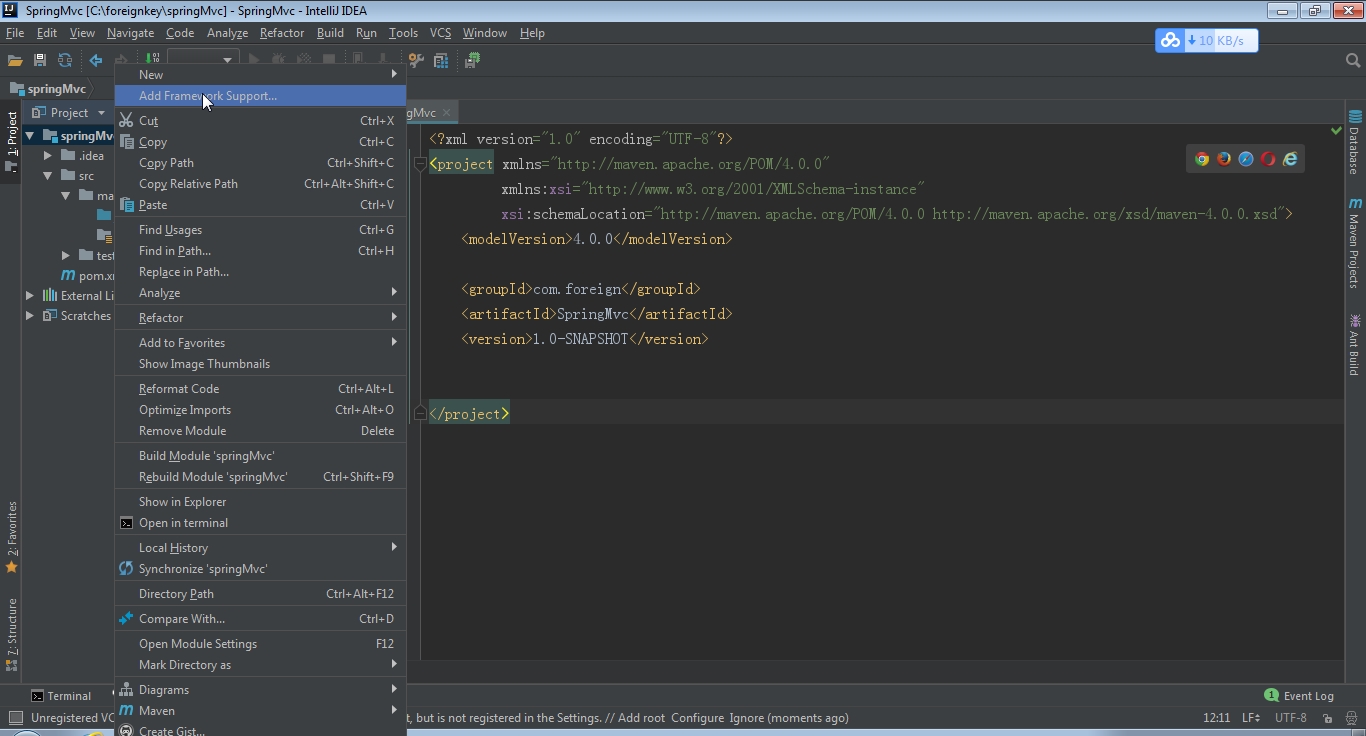This screenshot has height=736, width=1366.
Task: Open pom in Firefox browser icon
Action: pos(1224,159)
